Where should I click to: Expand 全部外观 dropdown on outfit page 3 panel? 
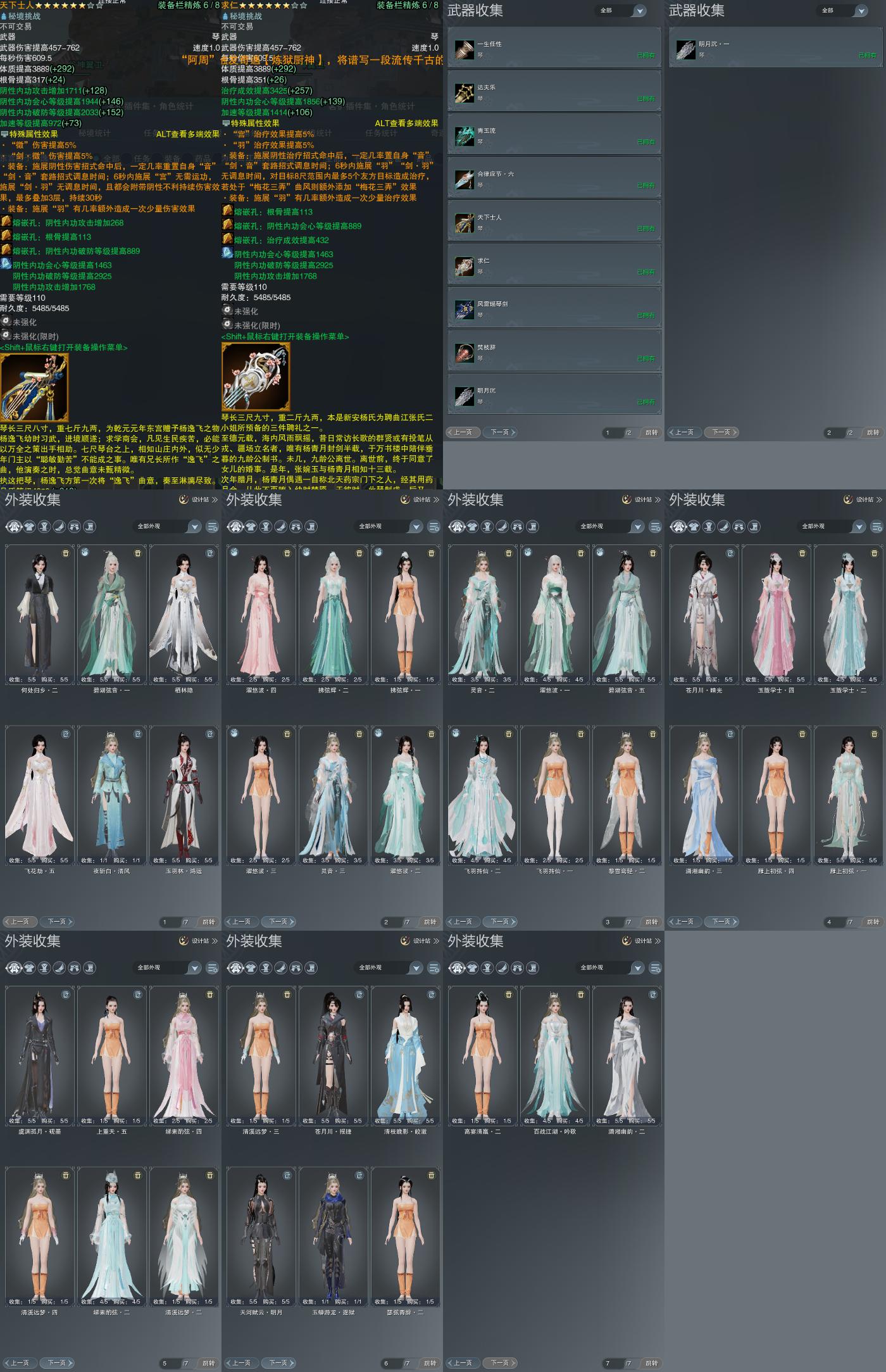tap(611, 526)
